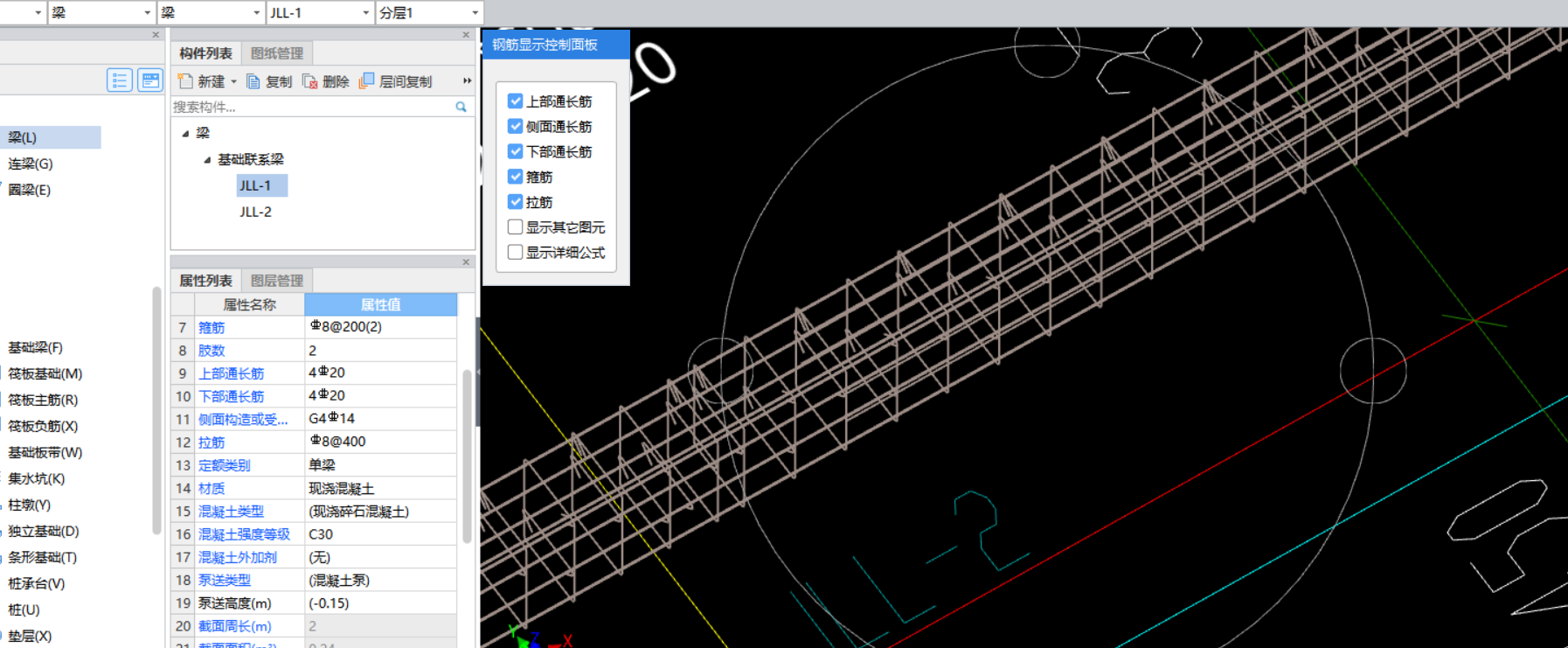Collapse the 基础联系梁 tree node
This screenshot has height=648, width=1568.
click(x=207, y=160)
